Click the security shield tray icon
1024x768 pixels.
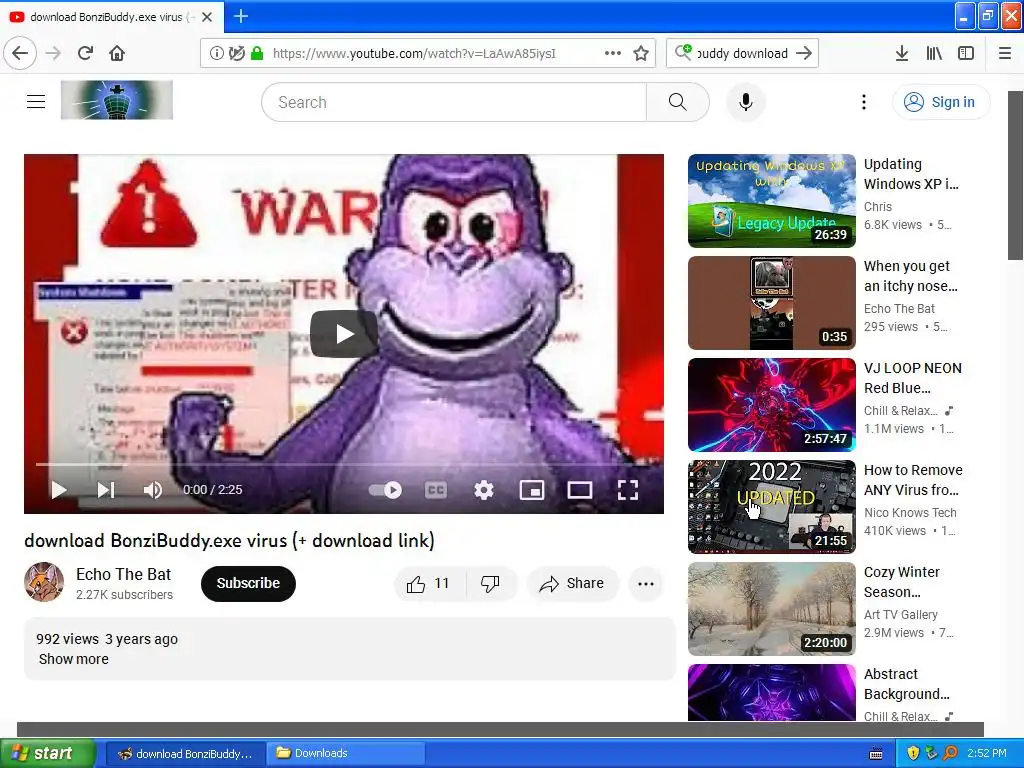pyautogui.click(x=913, y=753)
